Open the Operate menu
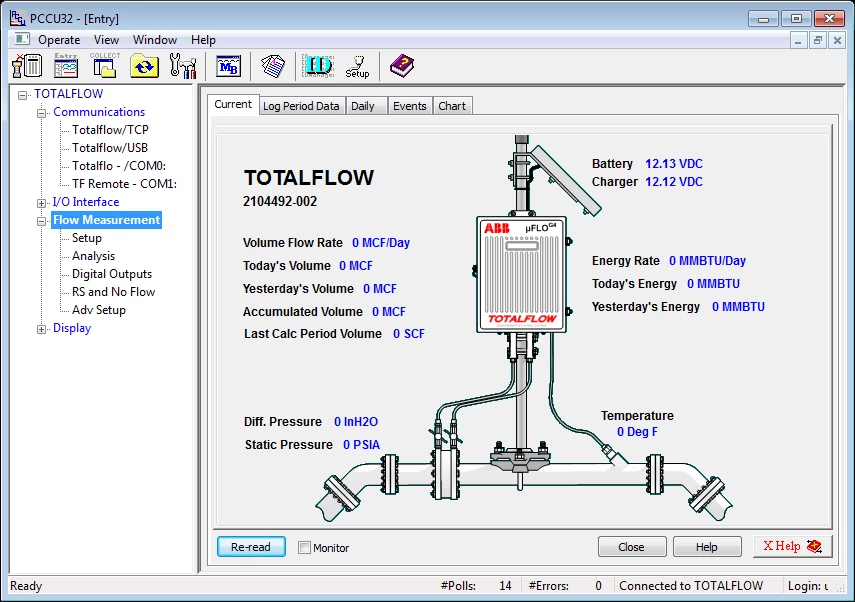855x602 pixels. point(59,39)
